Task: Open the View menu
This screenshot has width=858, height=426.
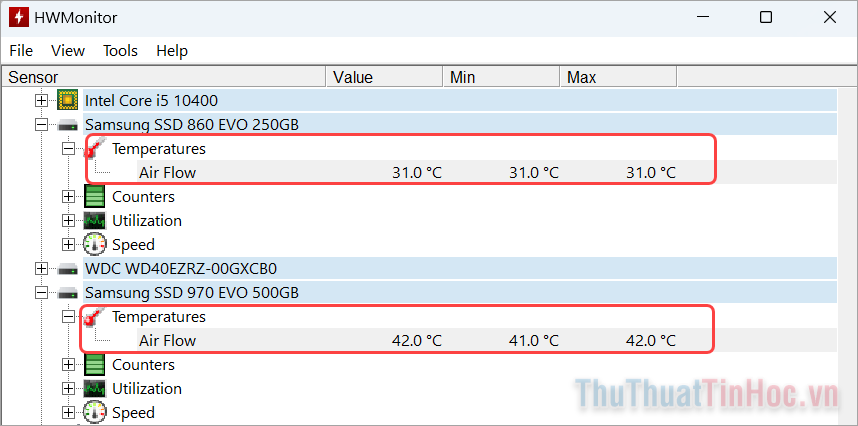Action: point(68,51)
